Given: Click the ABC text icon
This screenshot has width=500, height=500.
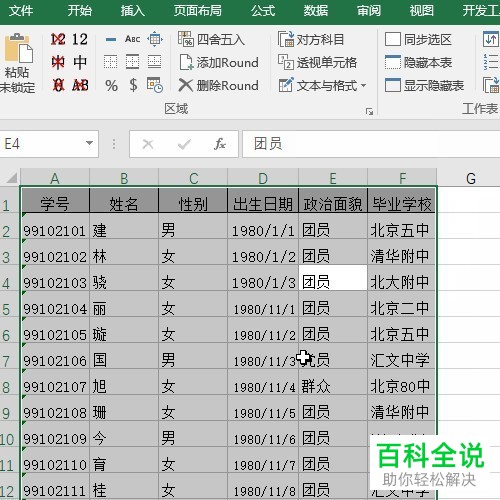Looking at the screenshot, I should (x=132, y=39).
